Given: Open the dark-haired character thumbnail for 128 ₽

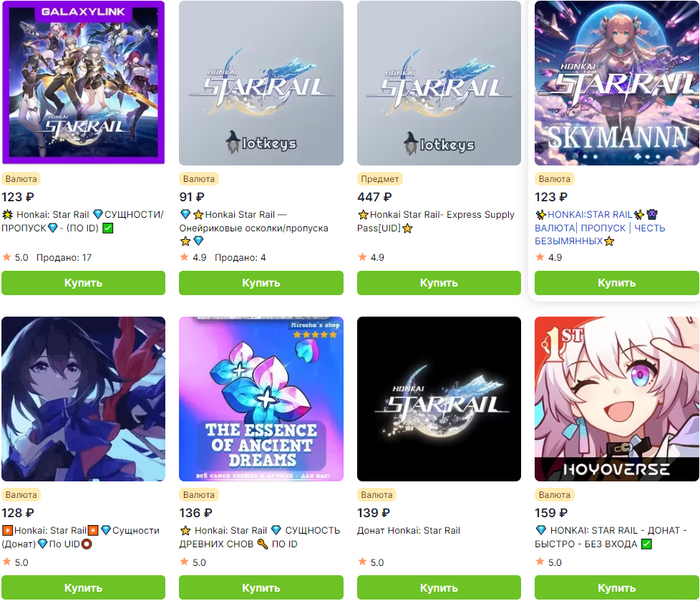Looking at the screenshot, I should pyautogui.click(x=83, y=399).
